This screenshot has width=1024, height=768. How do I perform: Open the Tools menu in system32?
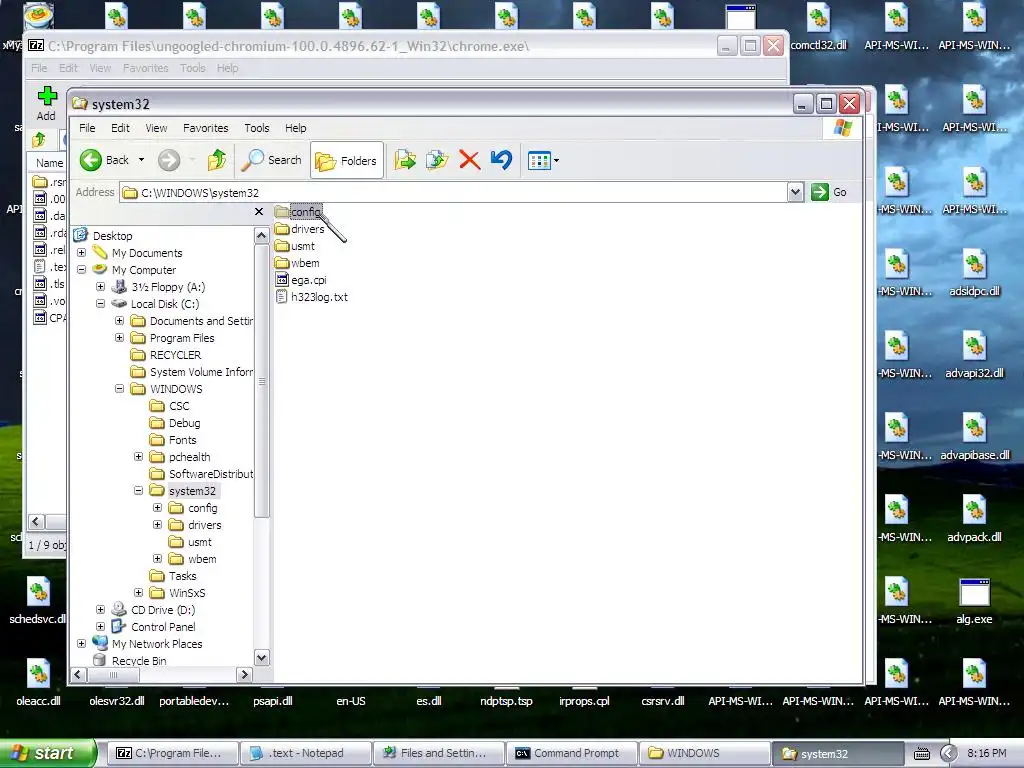point(257,128)
